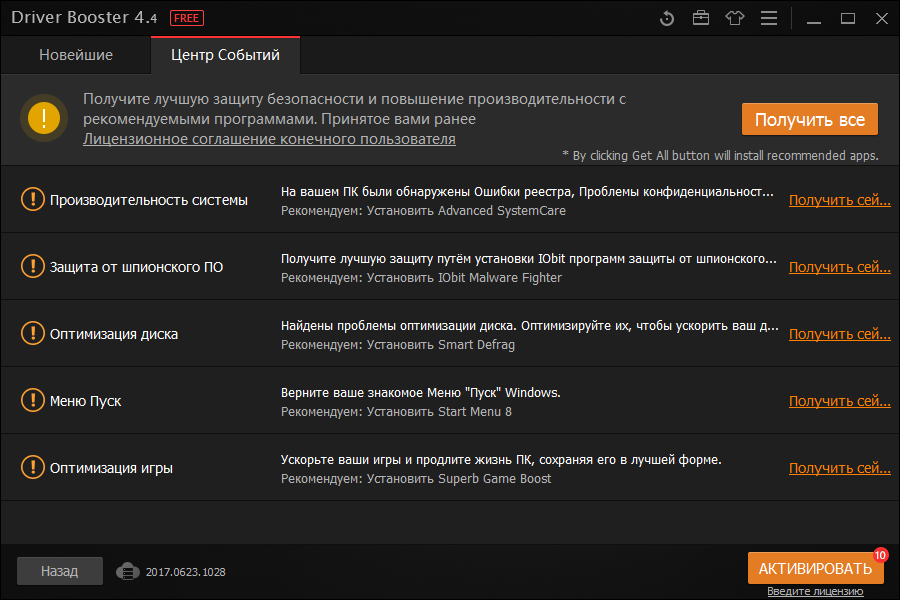Click Получить сейчас for Superb Game Boost
The width and height of the screenshot is (900, 600).
coord(840,468)
